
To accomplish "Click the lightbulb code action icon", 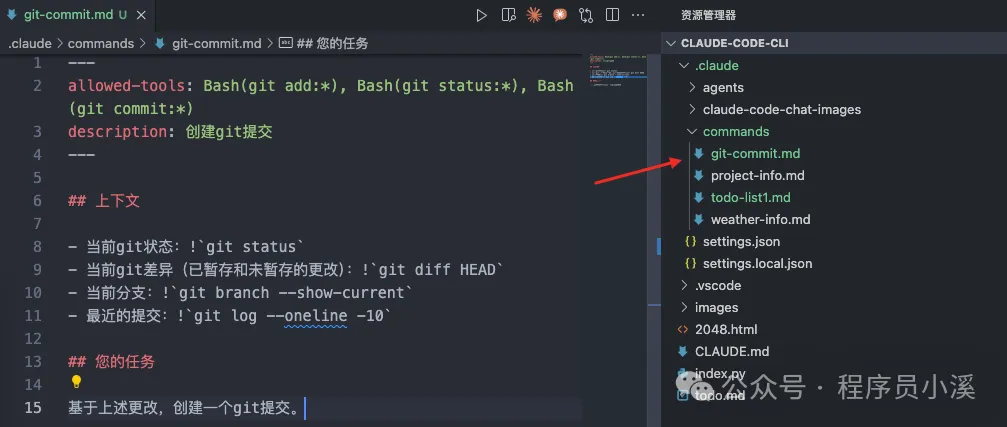I will click(x=76, y=383).
